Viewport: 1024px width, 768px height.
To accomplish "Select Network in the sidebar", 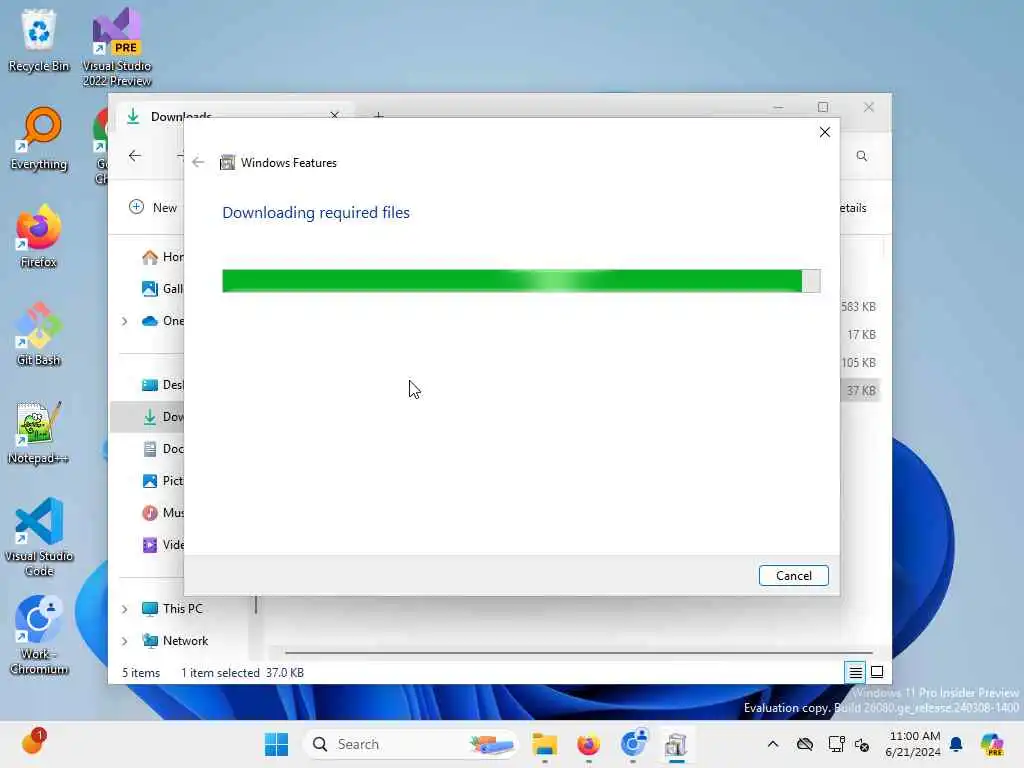I will [x=175, y=641].
